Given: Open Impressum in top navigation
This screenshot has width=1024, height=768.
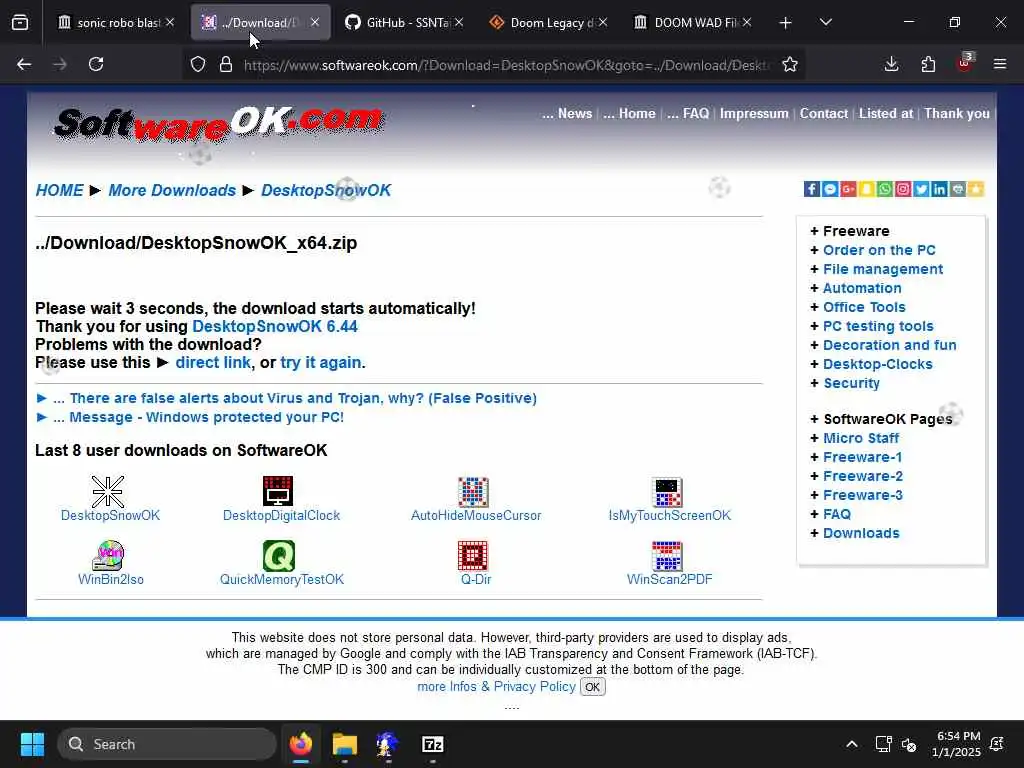Looking at the screenshot, I should click(x=754, y=114).
